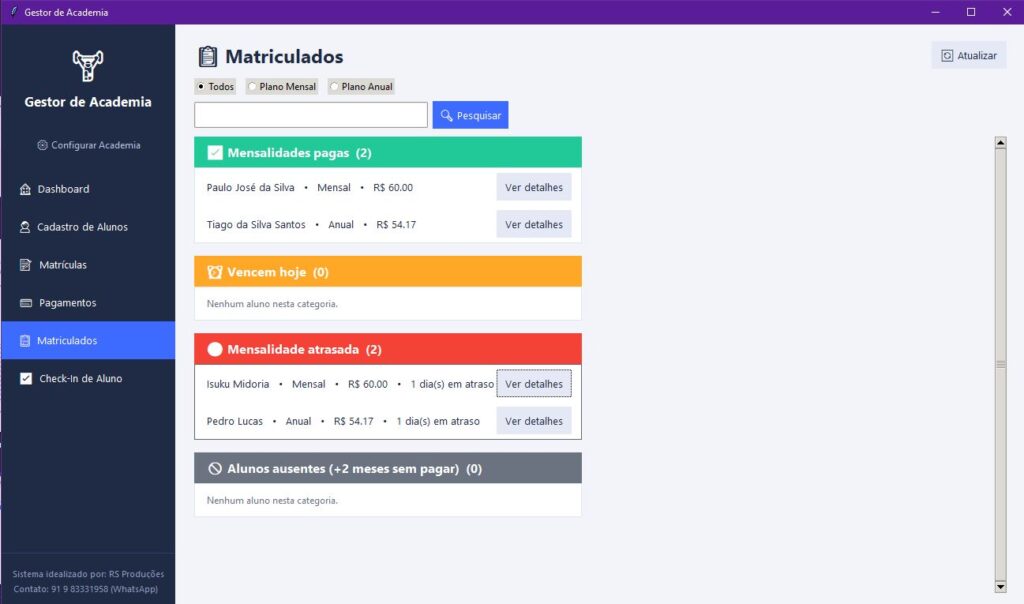
Task: Click the refresh icon in Atualizar button
Action: pos(947,56)
